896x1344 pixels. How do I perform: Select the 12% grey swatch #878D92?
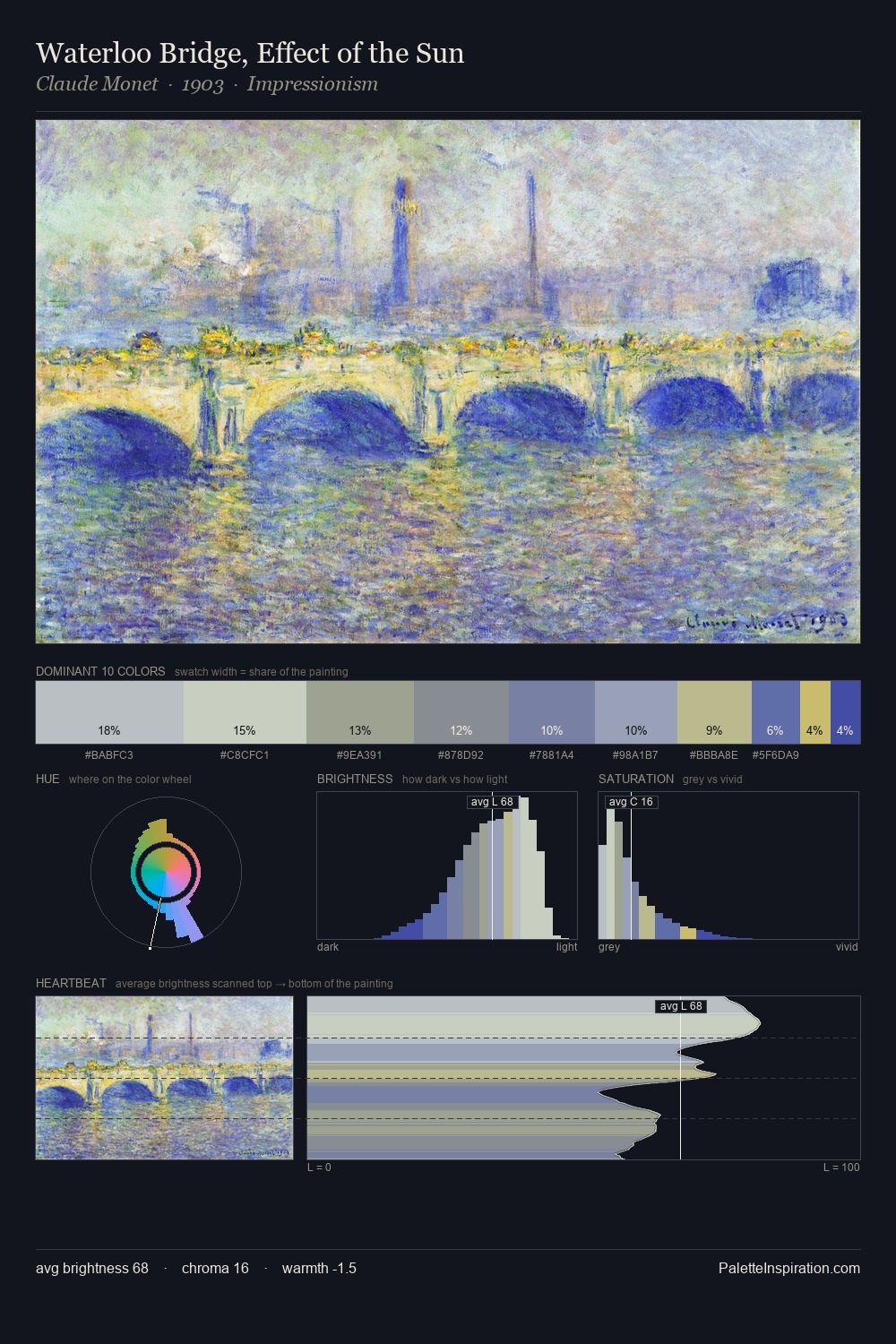click(x=461, y=712)
